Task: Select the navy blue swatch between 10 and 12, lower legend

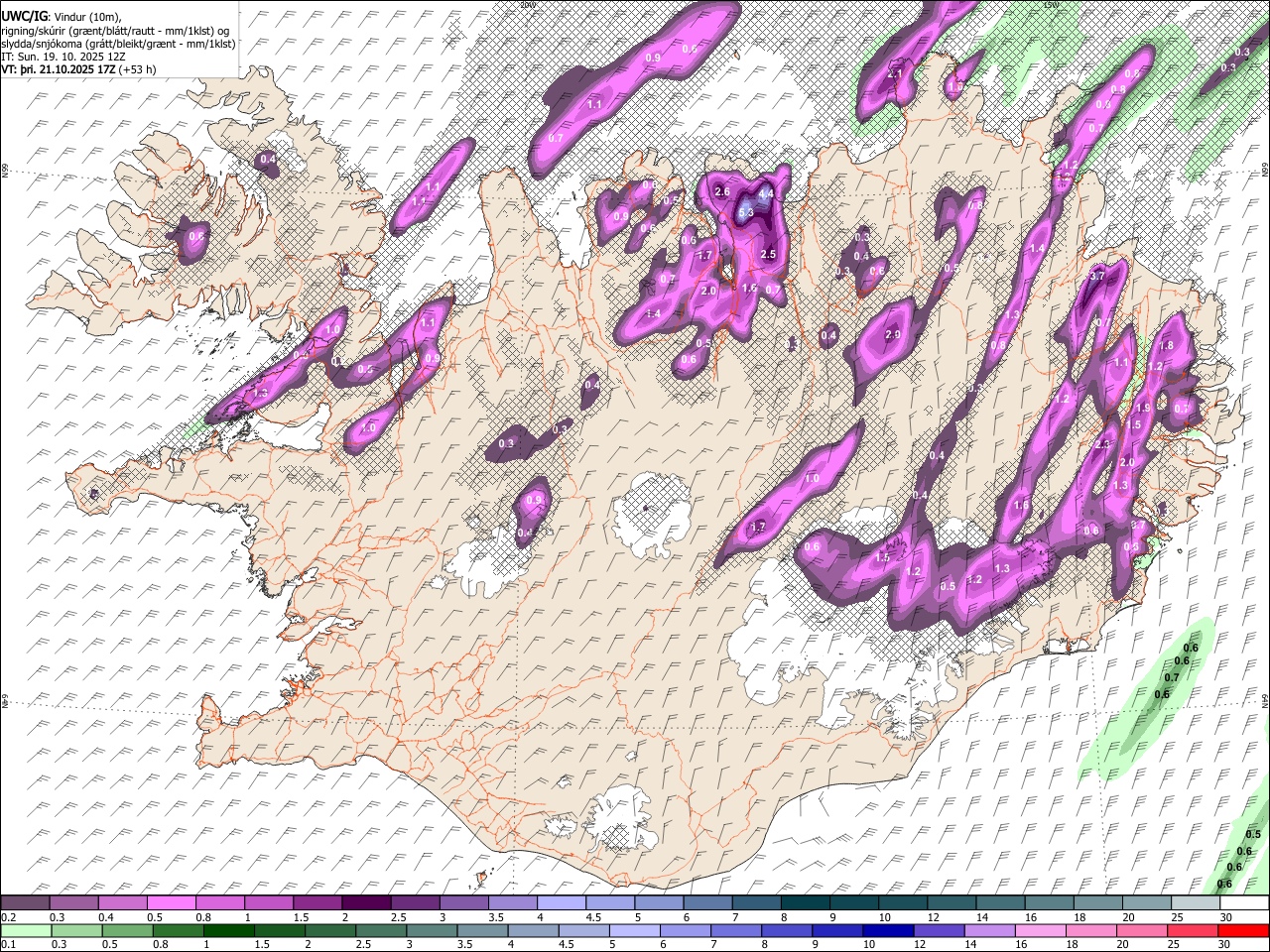Action: [887, 931]
